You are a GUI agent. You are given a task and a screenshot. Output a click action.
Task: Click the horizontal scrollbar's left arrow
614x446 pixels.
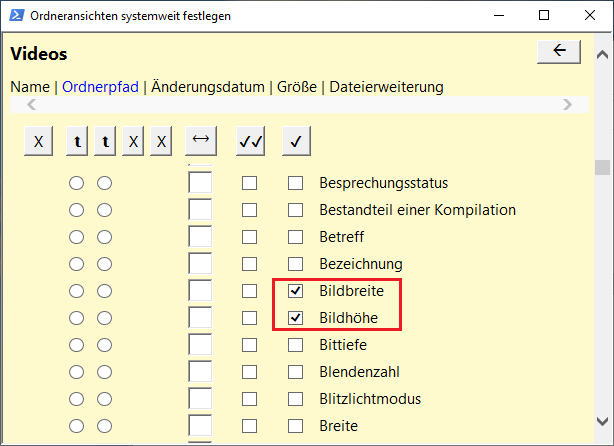pos(31,104)
